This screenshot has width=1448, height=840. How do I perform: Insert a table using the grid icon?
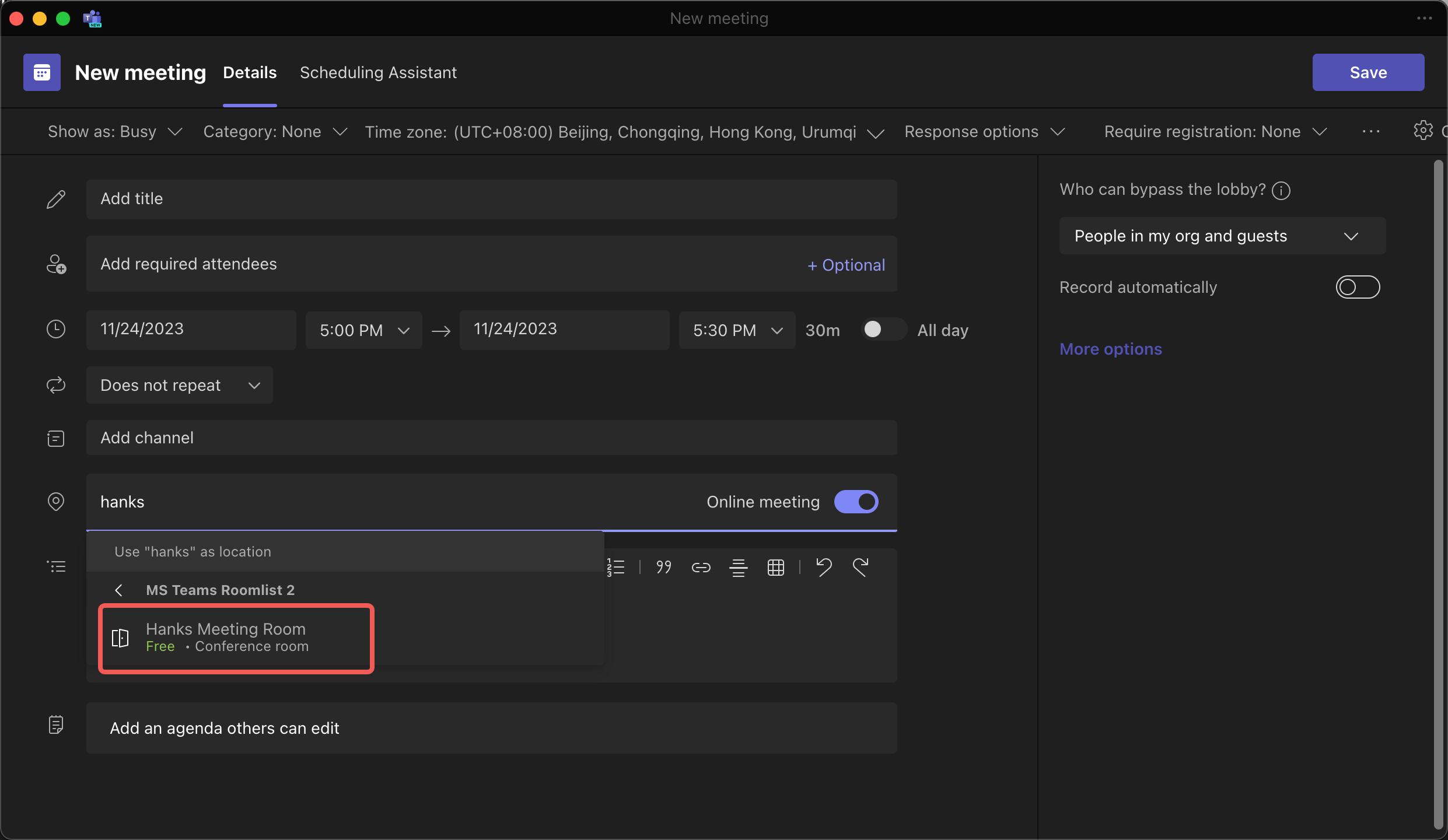point(775,567)
